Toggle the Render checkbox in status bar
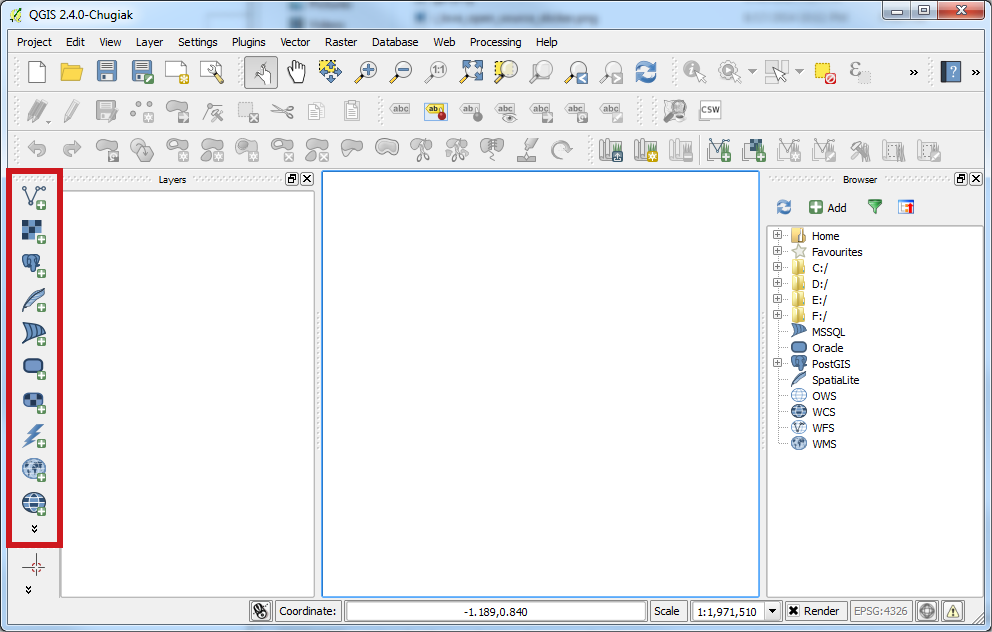Viewport: 992px width, 632px height. pyautogui.click(x=793, y=611)
